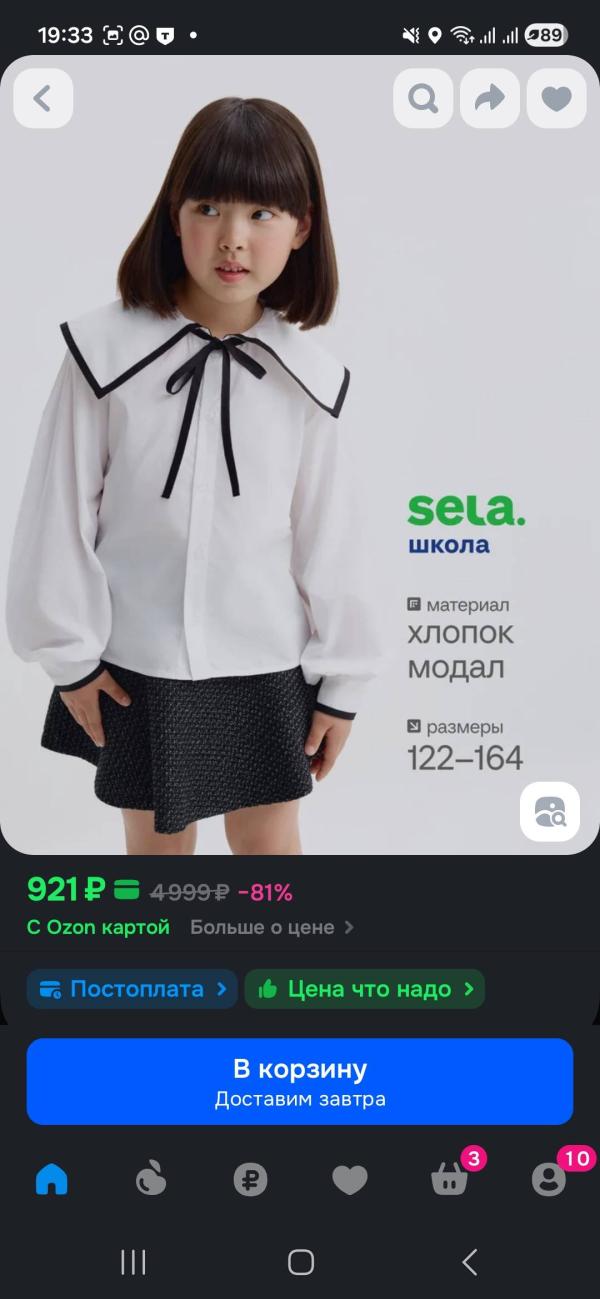The width and height of the screenshot is (600, 1299).
Task: Open the Ozon home tab
Action: [51, 1180]
